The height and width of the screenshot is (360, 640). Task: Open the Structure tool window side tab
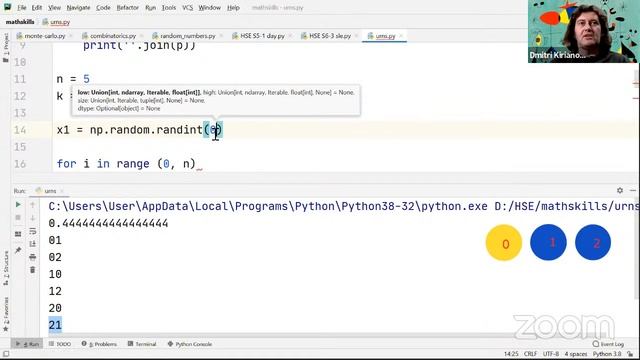coord(5,268)
